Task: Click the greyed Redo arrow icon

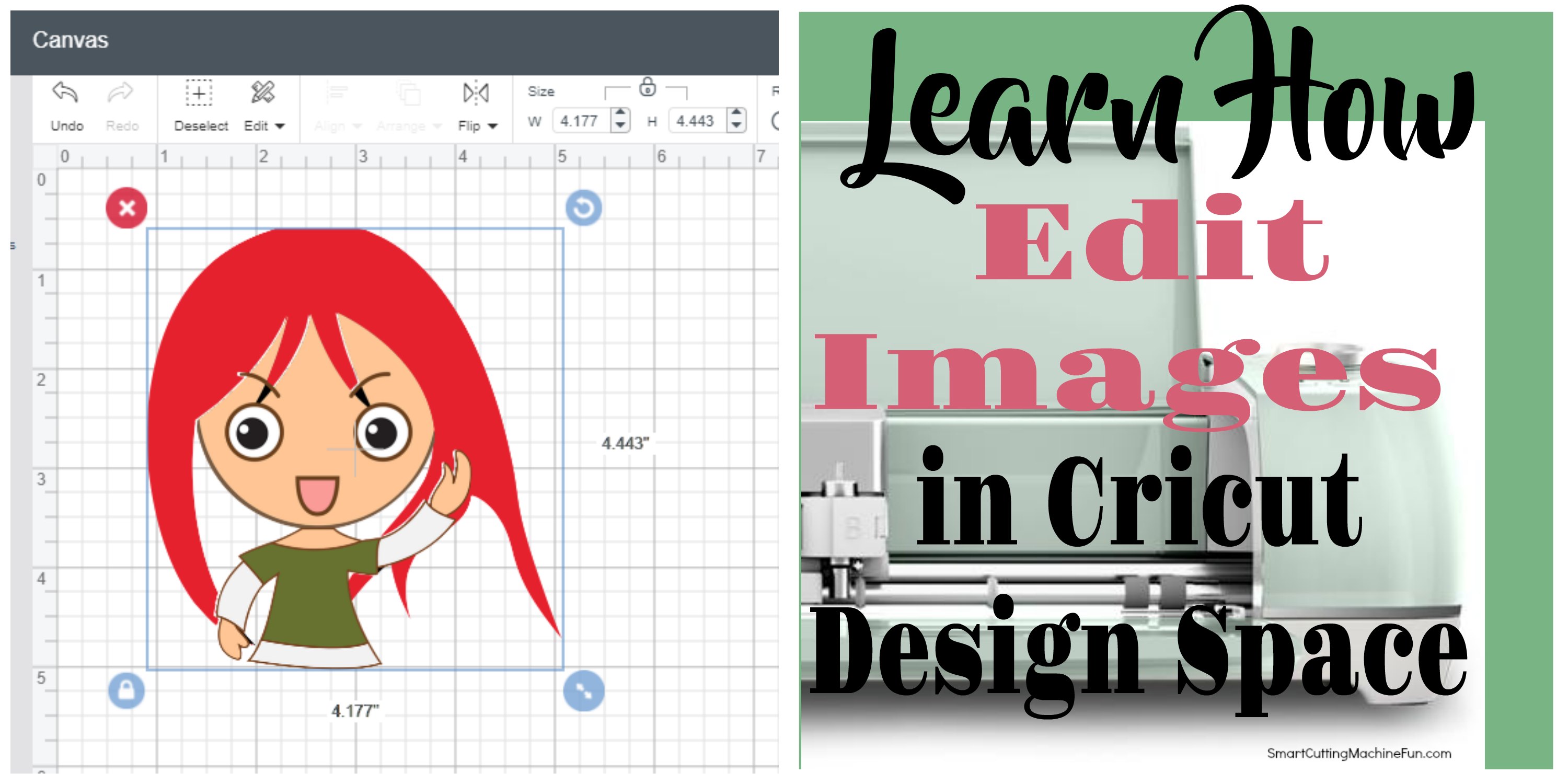Action: [x=120, y=93]
